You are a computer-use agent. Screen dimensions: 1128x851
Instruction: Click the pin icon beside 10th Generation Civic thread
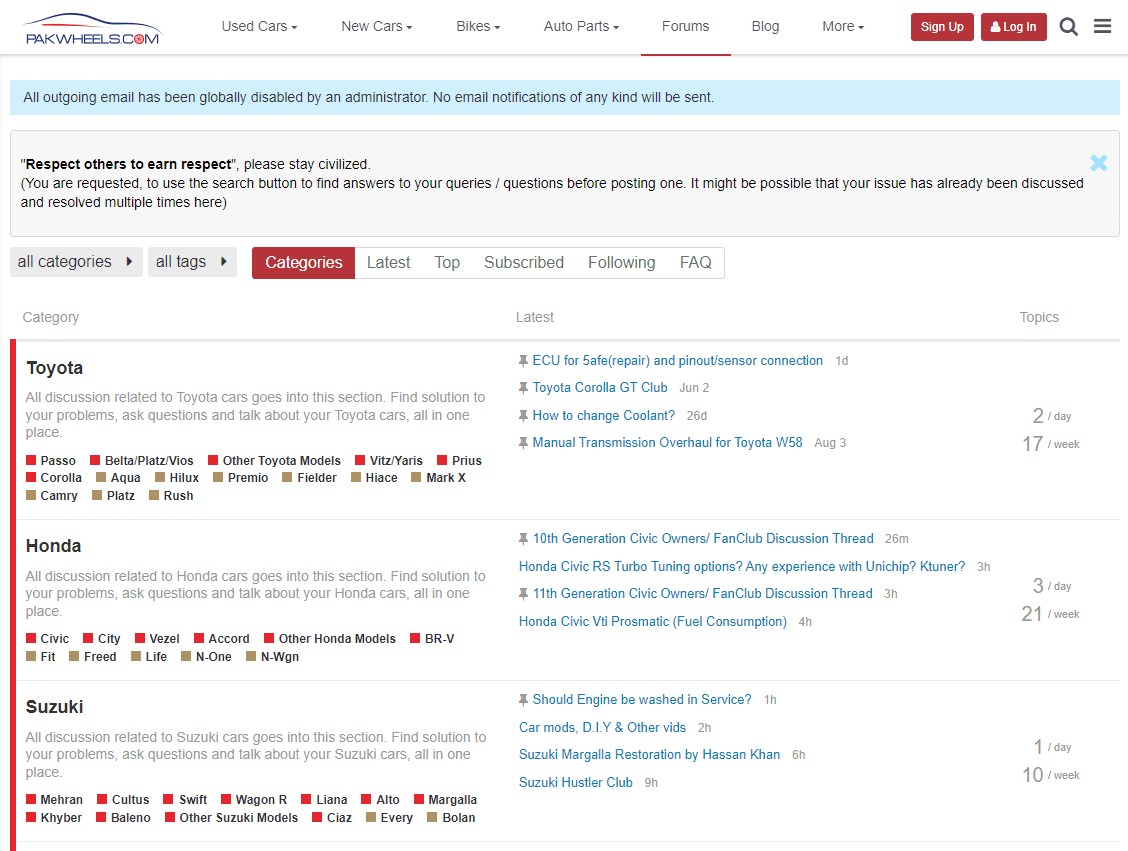(x=523, y=539)
